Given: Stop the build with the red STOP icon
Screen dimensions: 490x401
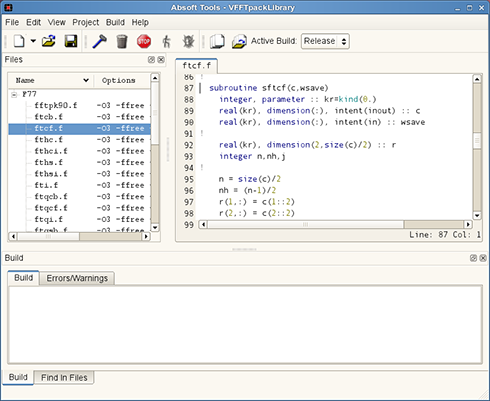Looking at the screenshot, I should (x=144, y=41).
